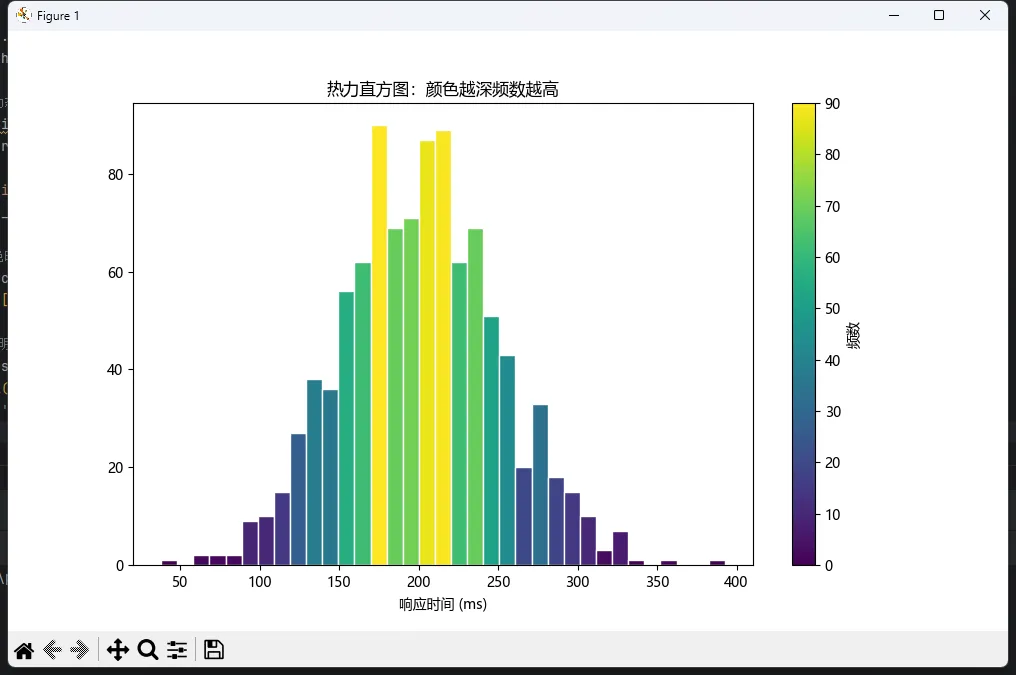Click the chart title 热力直方图
The height and width of the screenshot is (675, 1016).
pos(442,90)
